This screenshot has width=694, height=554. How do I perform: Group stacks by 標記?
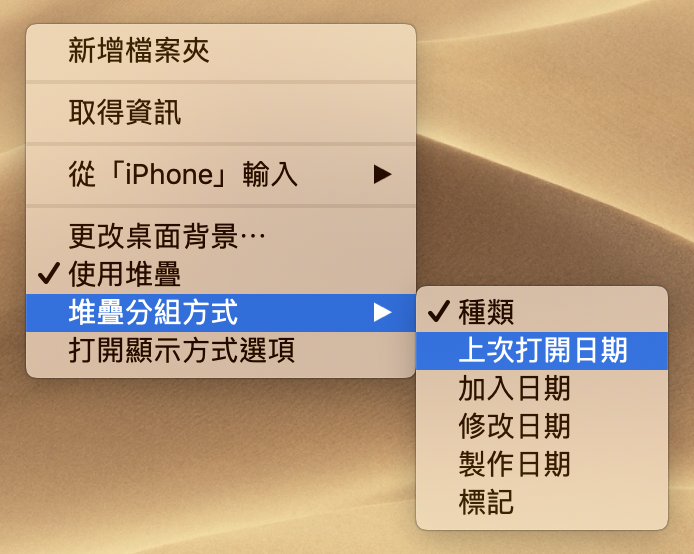pyautogui.click(x=542, y=502)
